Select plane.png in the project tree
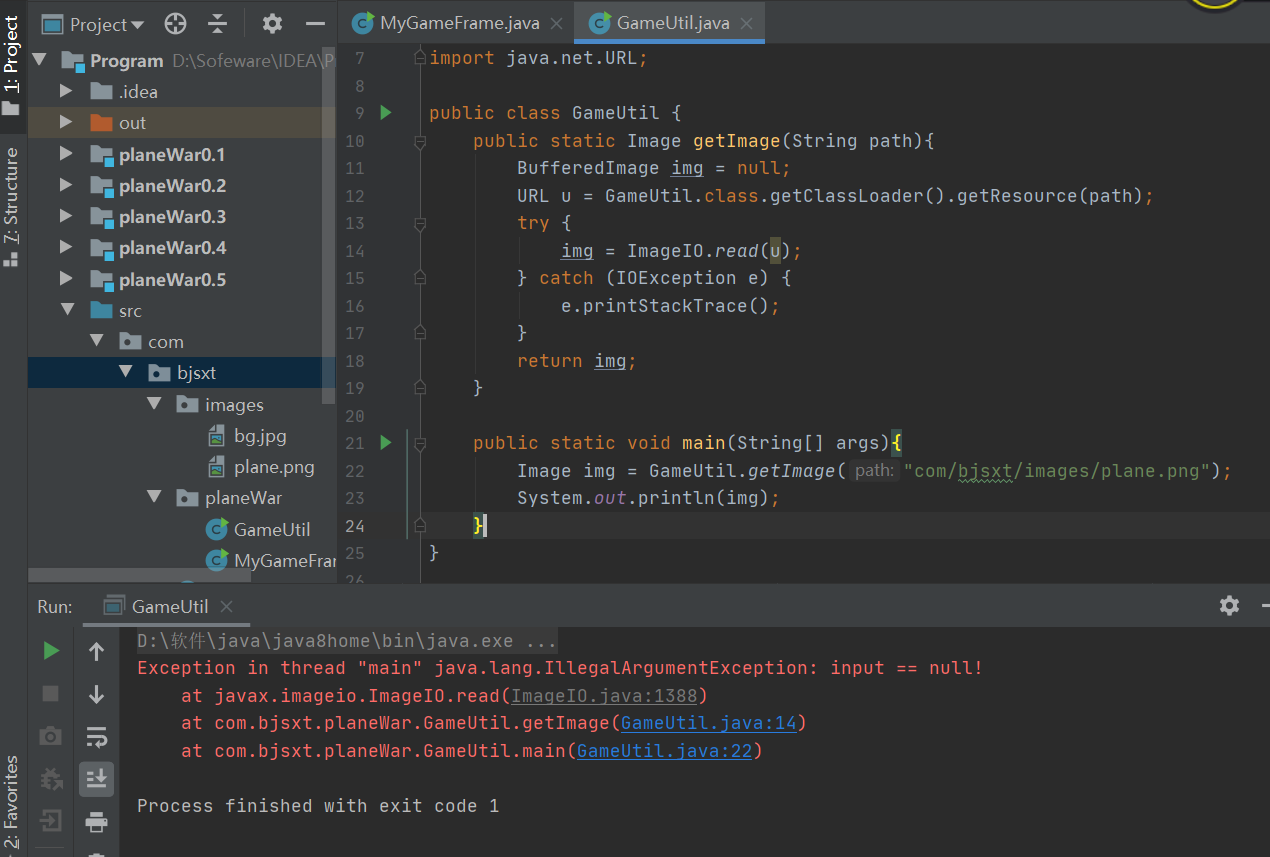 pyautogui.click(x=261, y=466)
